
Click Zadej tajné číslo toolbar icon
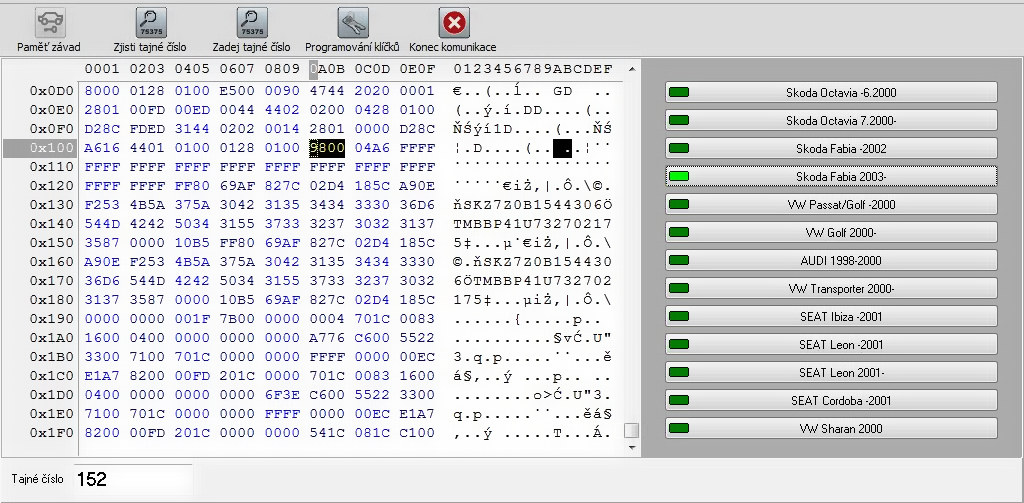pos(252,23)
